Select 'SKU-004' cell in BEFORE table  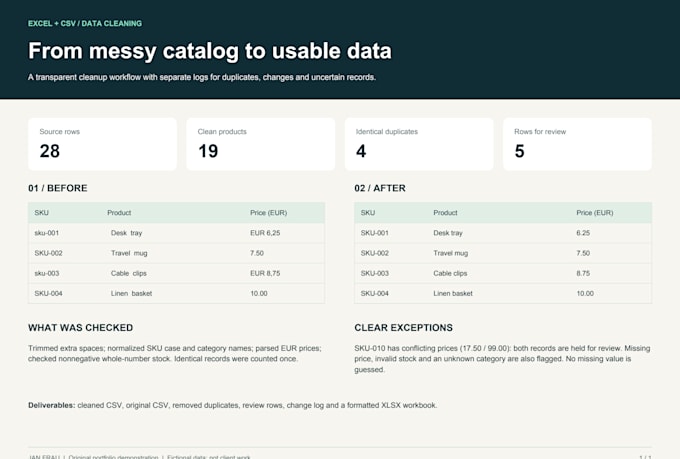pyautogui.click(x=49, y=293)
